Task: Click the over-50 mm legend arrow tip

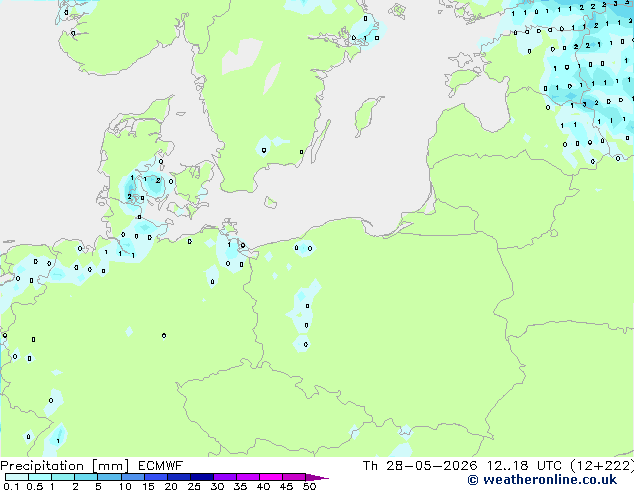Action: (x=317, y=477)
